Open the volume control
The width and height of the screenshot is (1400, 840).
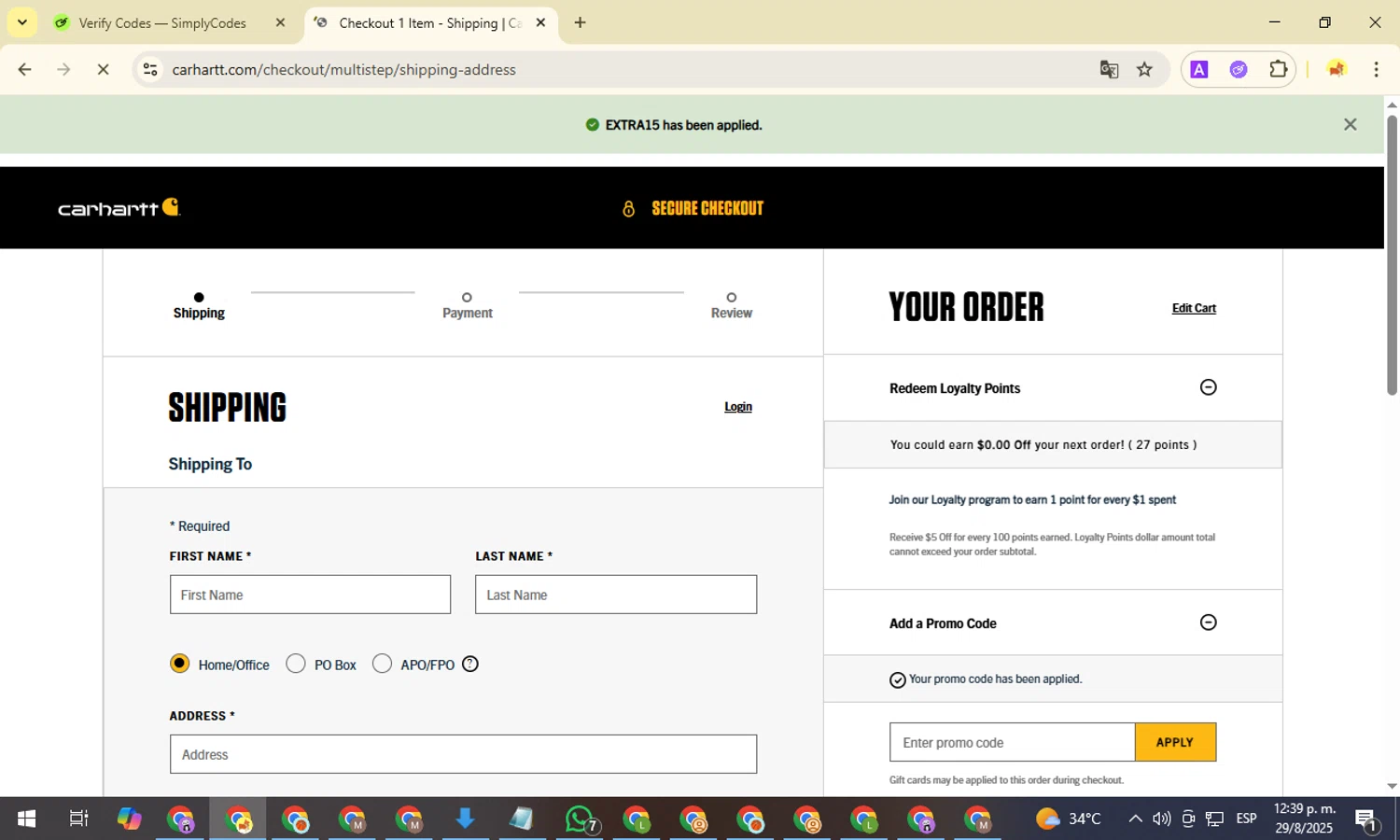1161,819
